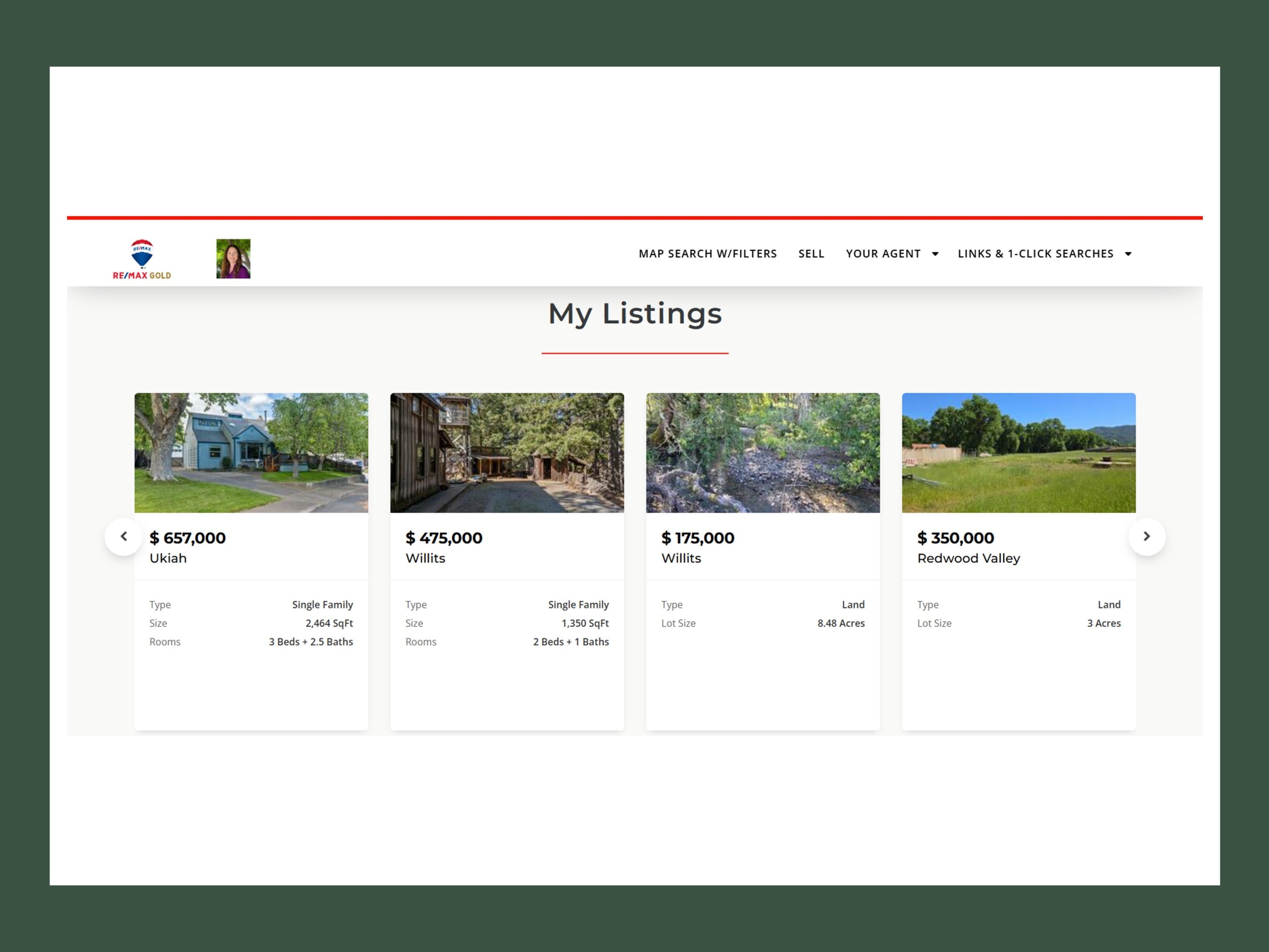The width and height of the screenshot is (1269, 952).
Task: Open the $475,000 Willits cabin photo
Action: point(507,452)
